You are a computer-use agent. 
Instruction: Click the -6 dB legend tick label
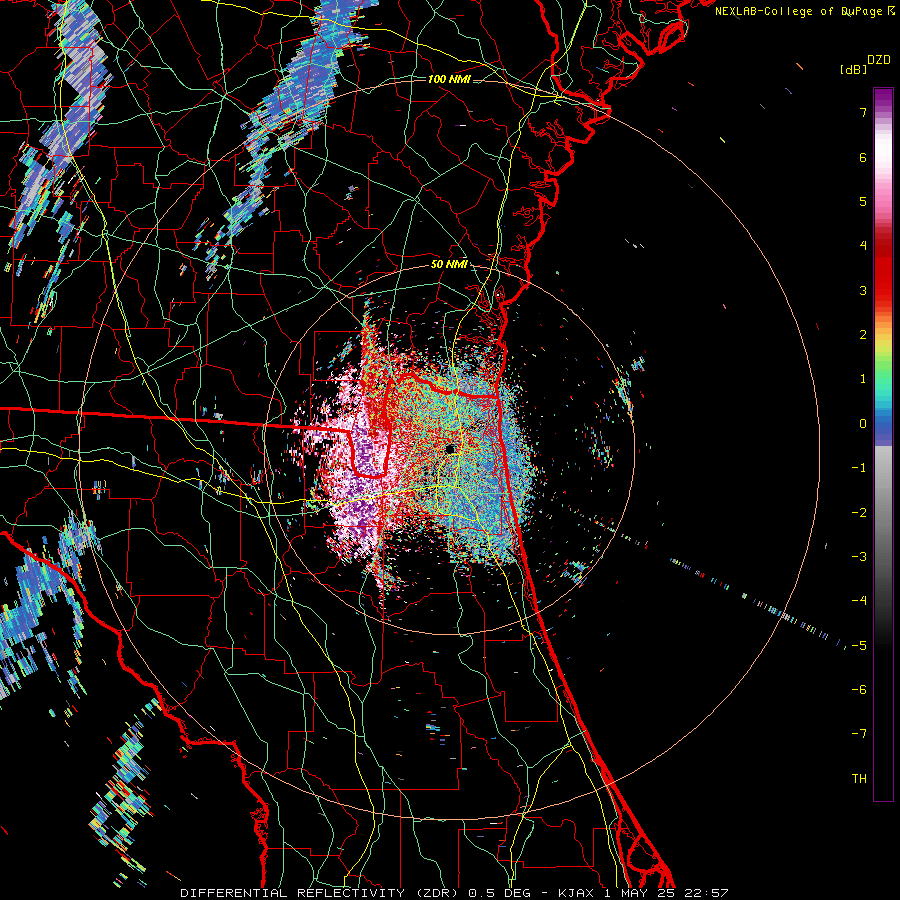859,690
